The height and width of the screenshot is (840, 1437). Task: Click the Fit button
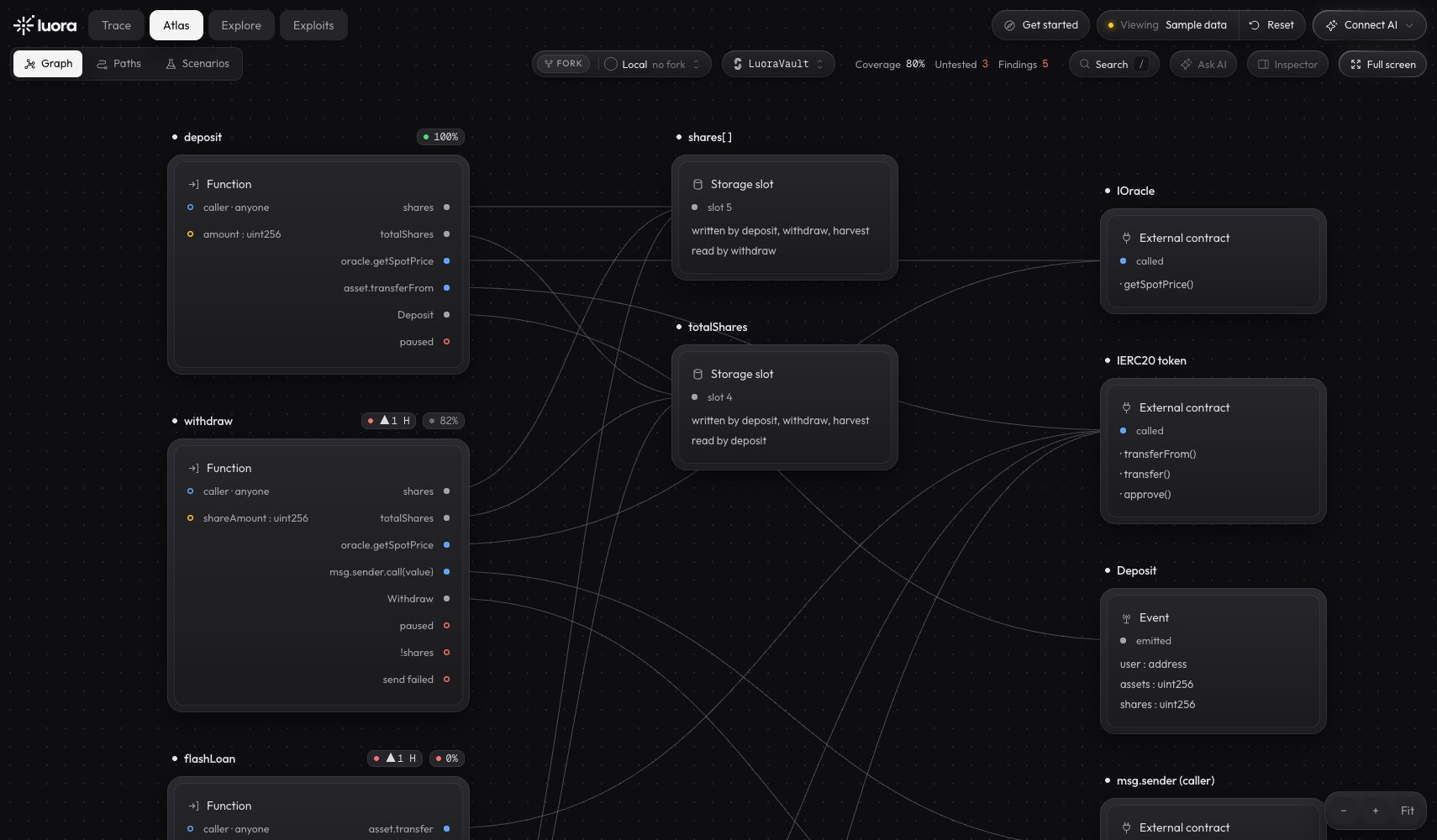pyautogui.click(x=1407, y=811)
